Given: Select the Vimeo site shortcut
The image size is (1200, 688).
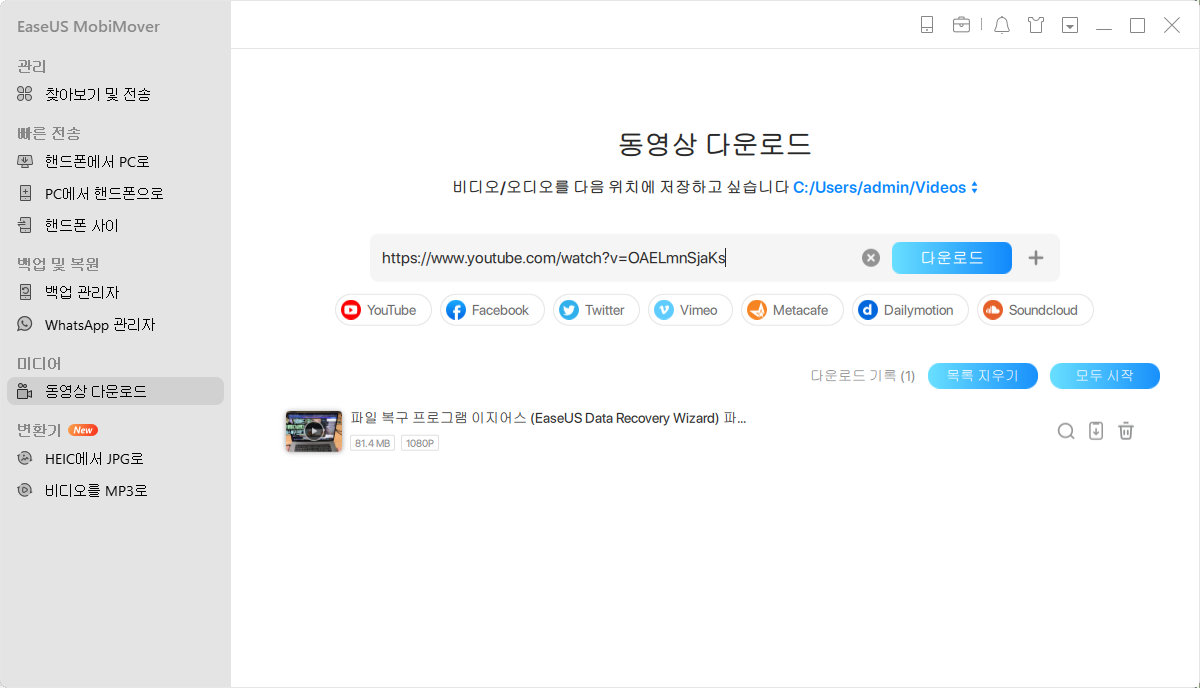Looking at the screenshot, I should click(x=690, y=310).
